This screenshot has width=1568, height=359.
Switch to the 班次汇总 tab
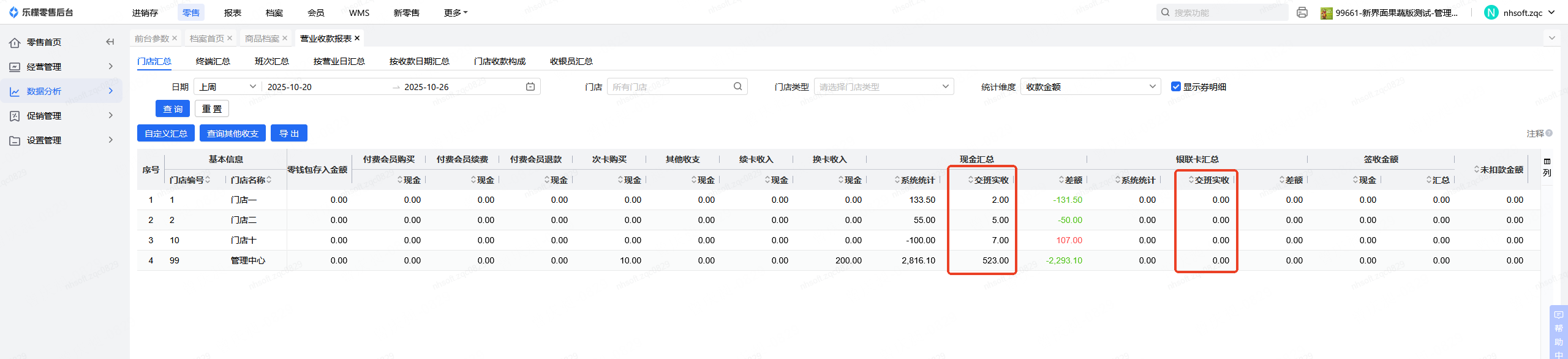click(272, 61)
